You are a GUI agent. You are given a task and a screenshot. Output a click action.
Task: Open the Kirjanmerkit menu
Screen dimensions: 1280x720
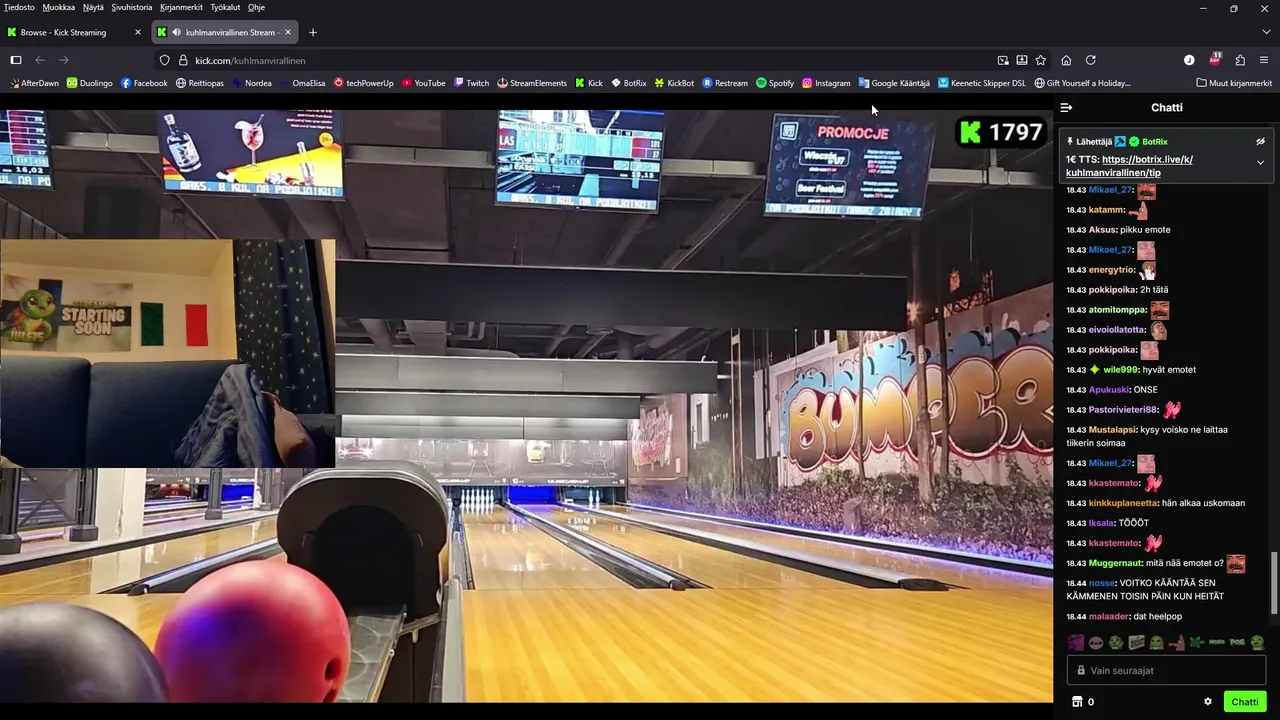[x=181, y=7]
